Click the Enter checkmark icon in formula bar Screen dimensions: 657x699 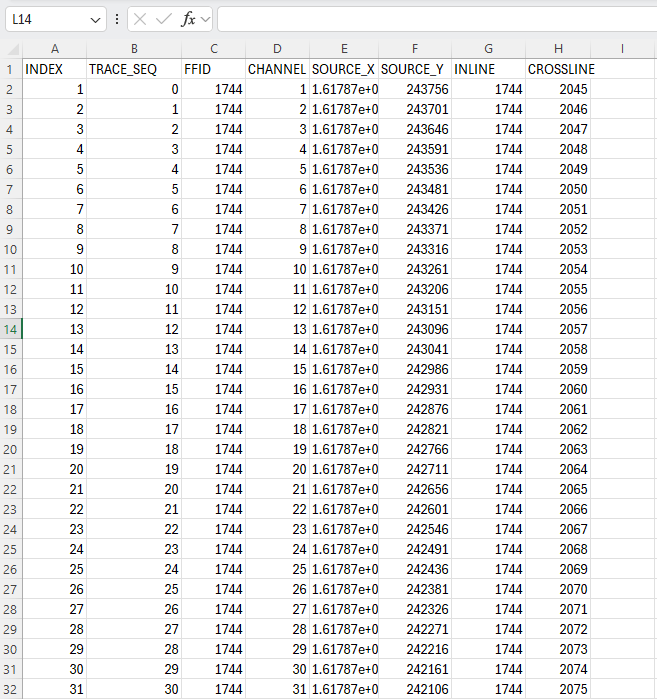point(164,19)
